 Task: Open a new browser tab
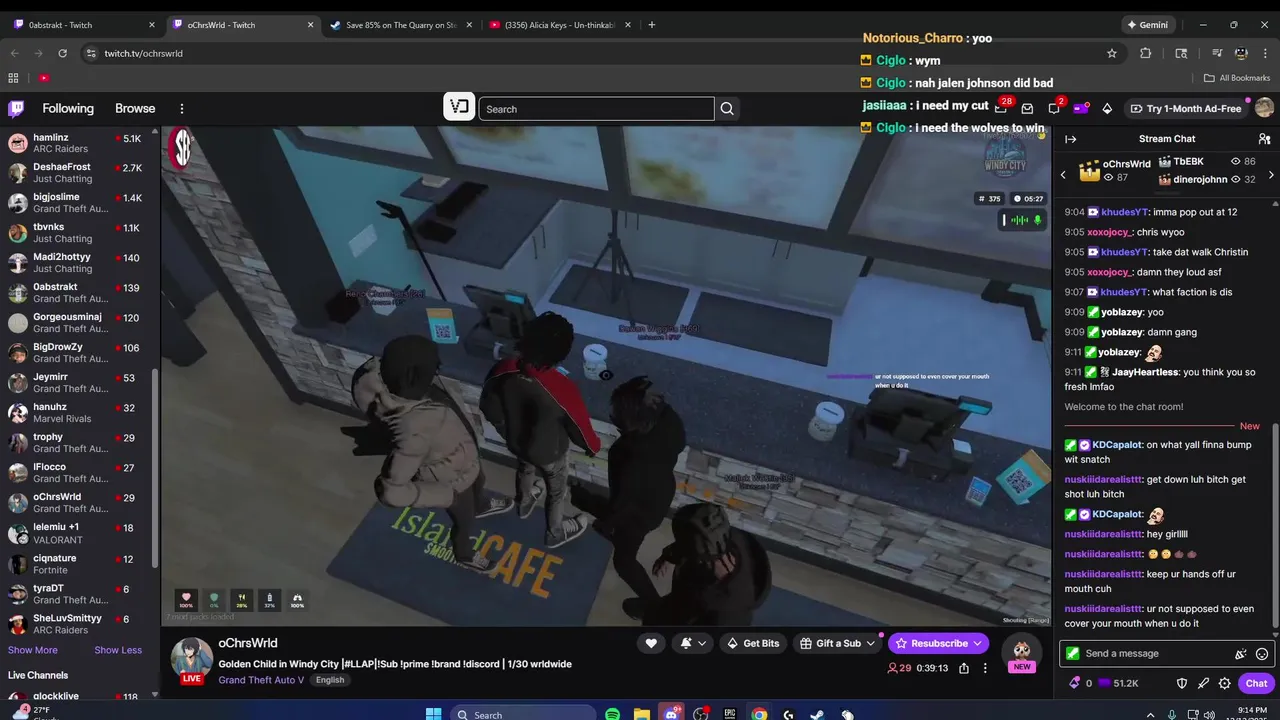coord(652,25)
